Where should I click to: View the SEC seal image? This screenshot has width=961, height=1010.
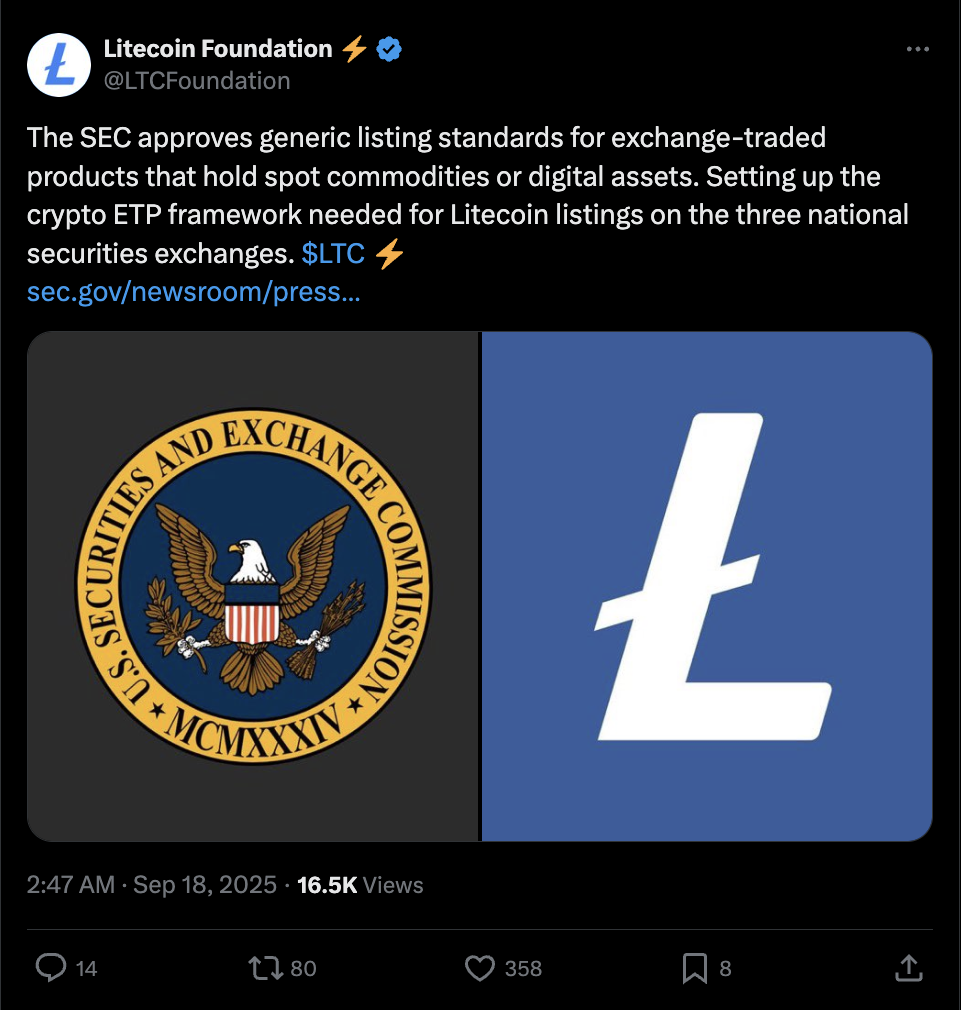[x=253, y=586]
